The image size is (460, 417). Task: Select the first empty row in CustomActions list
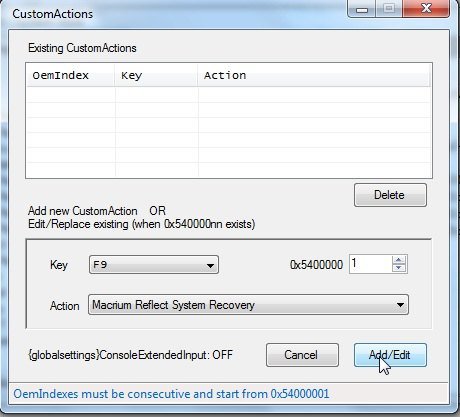tap(229, 95)
